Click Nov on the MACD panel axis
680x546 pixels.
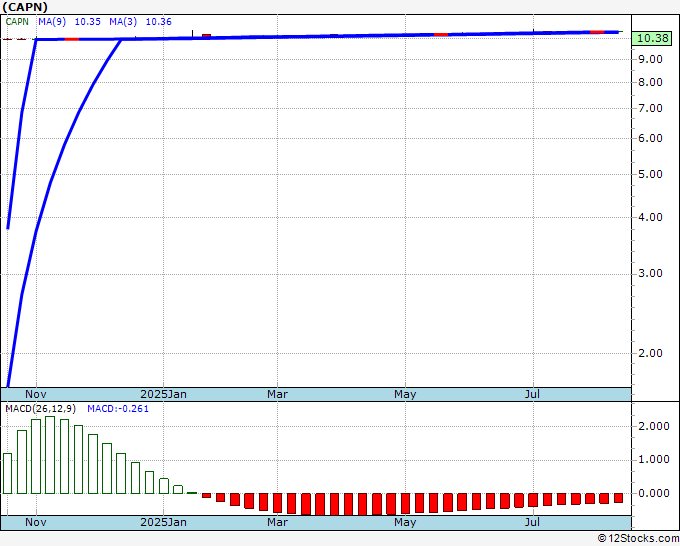pos(36,522)
